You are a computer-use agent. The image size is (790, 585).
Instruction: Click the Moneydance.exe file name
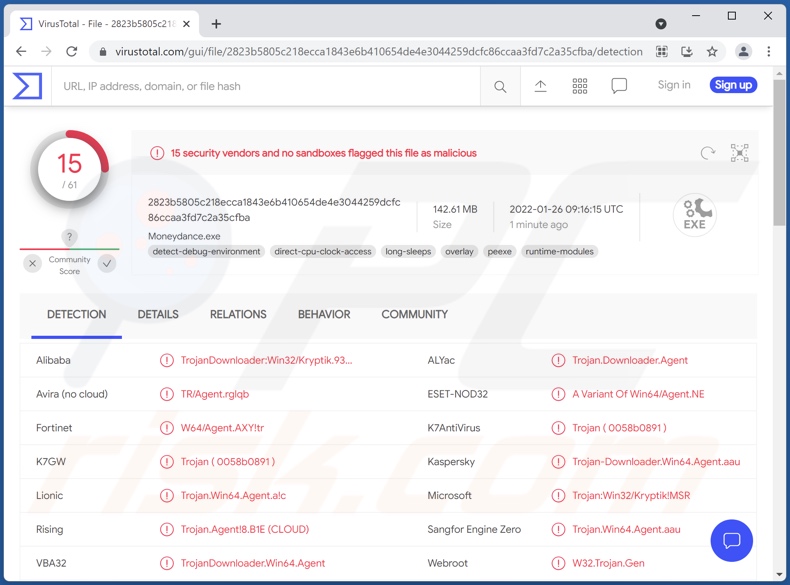click(x=184, y=236)
